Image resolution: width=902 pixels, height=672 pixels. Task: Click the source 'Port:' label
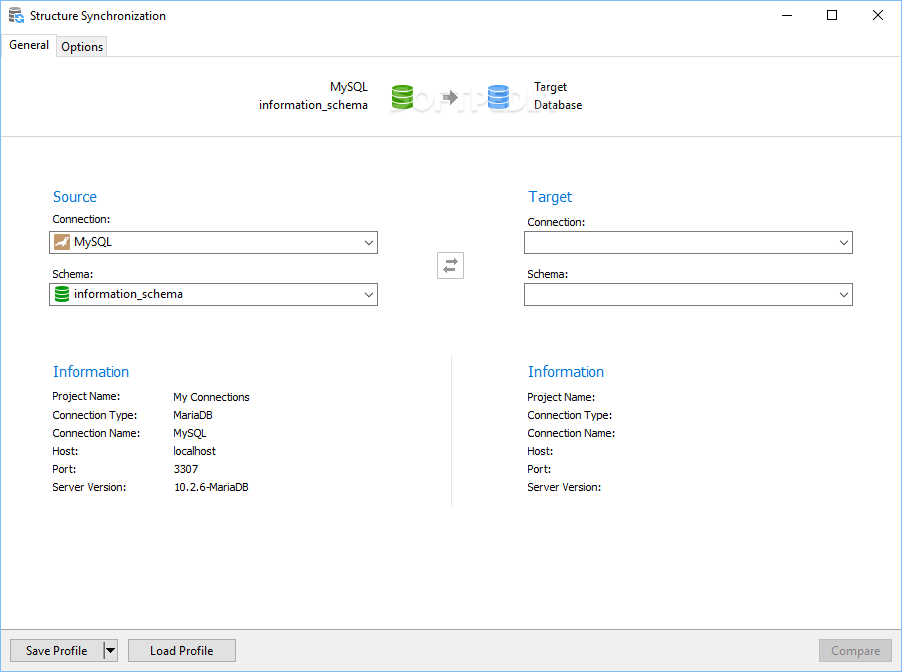click(x=64, y=469)
